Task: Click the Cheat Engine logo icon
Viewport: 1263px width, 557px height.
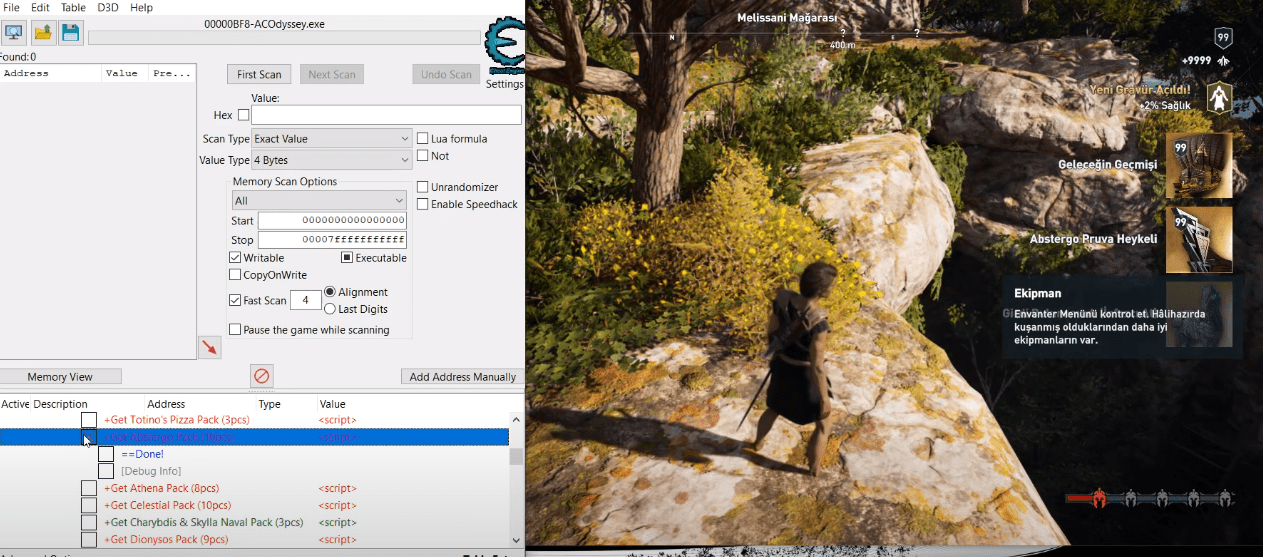Action: [x=503, y=45]
